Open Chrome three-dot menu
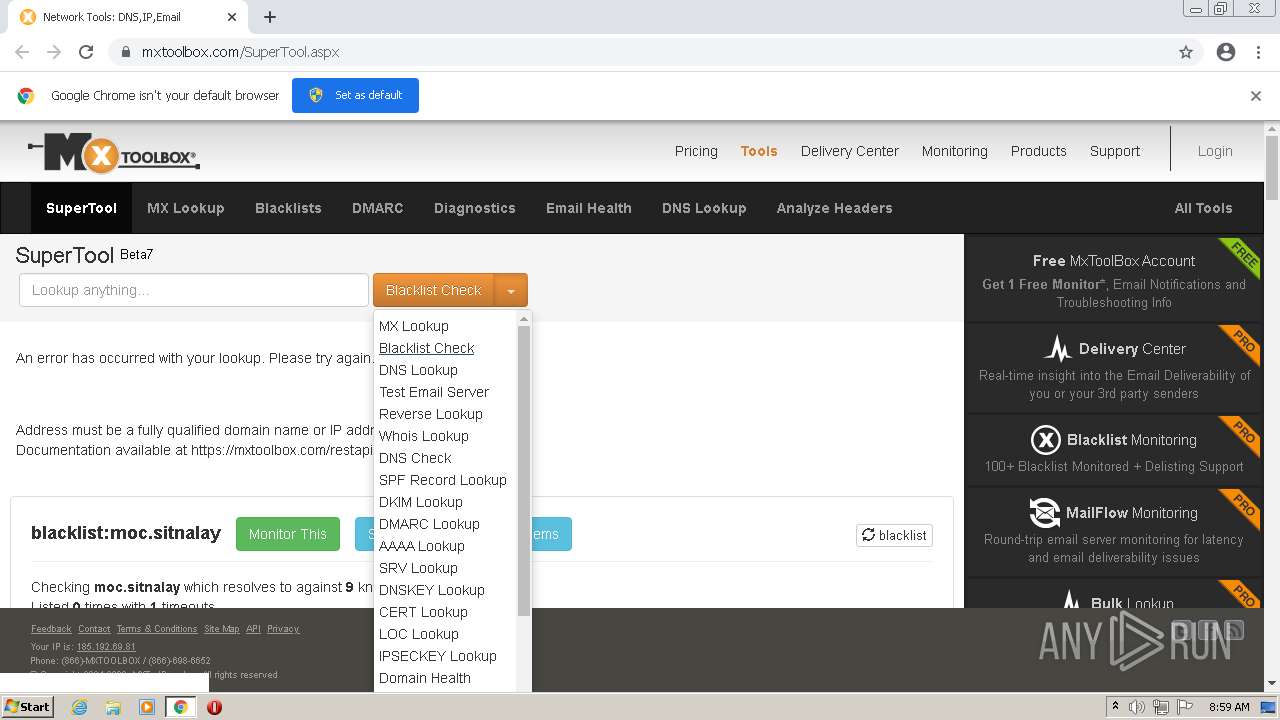This screenshot has width=1280, height=720. coord(1258,52)
